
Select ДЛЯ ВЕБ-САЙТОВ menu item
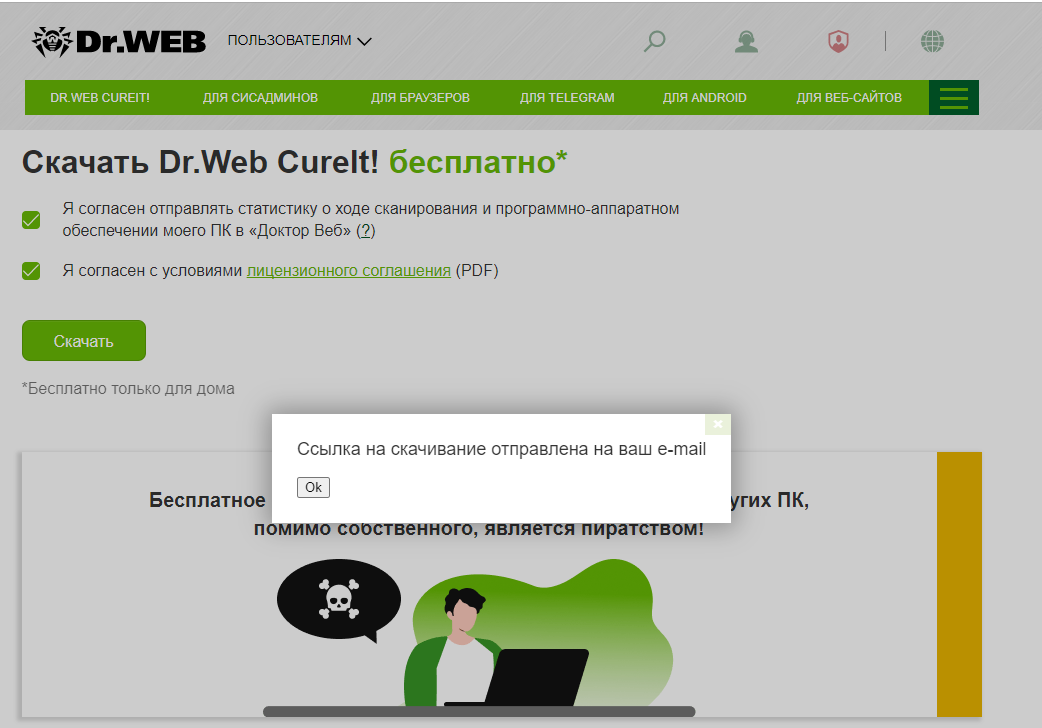(849, 98)
